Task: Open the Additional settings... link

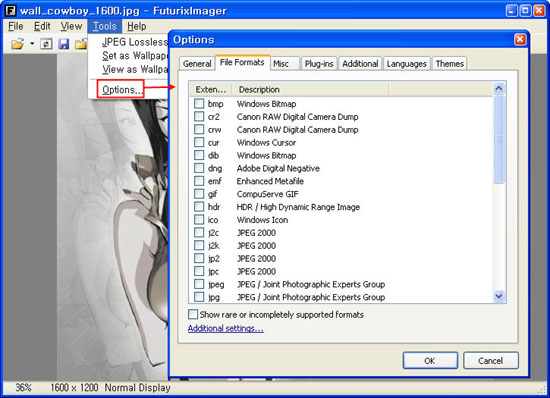Action: click(x=226, y=329)
